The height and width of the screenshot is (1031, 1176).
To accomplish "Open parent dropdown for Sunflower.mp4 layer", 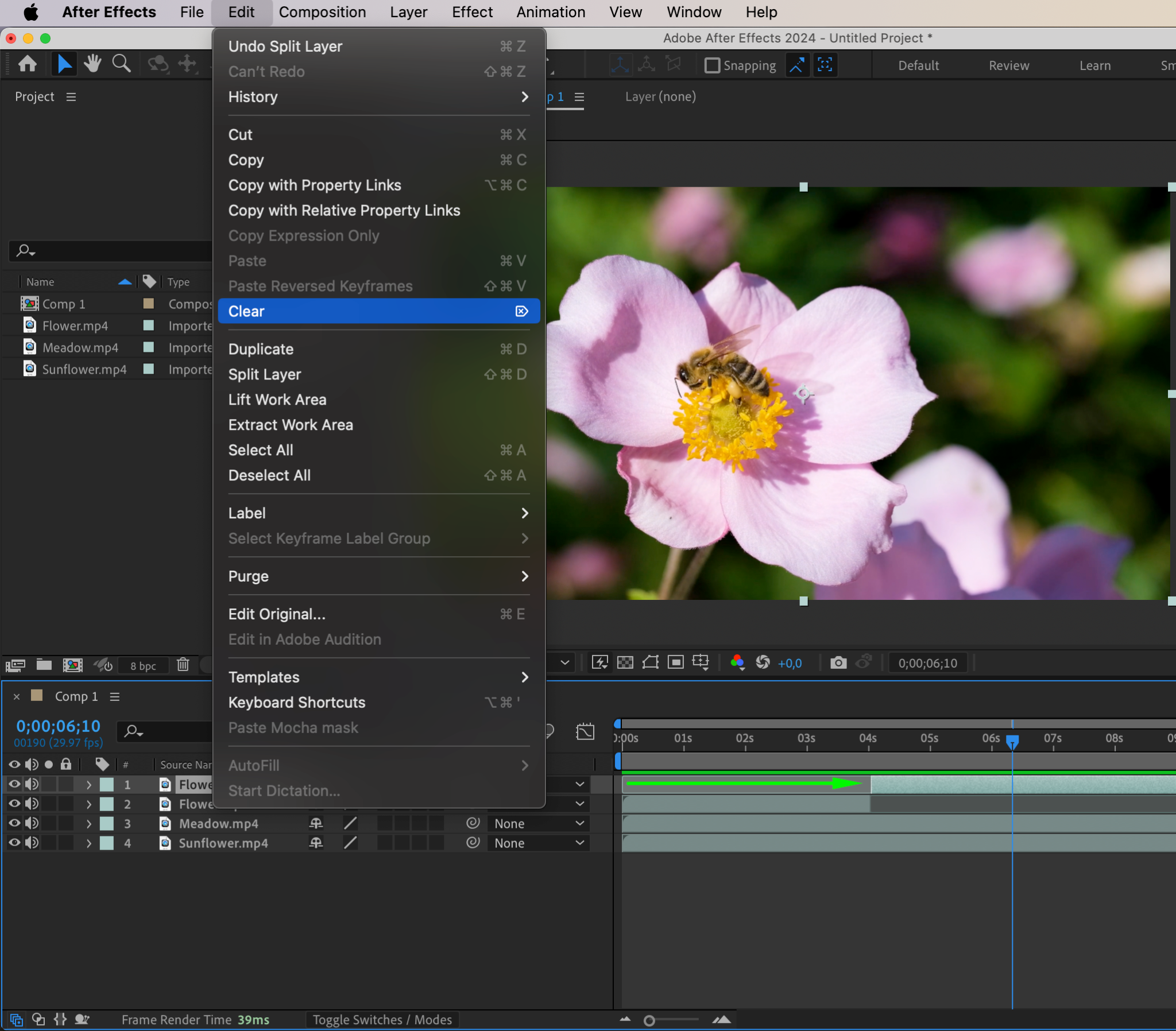I will tap(537, 843).
